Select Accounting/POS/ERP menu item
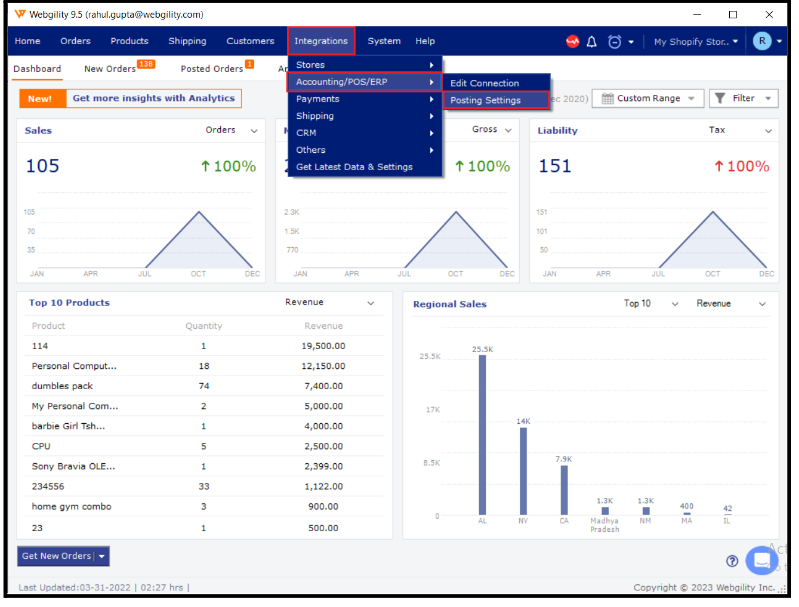799x607 pixels. (x=364, y=82)
